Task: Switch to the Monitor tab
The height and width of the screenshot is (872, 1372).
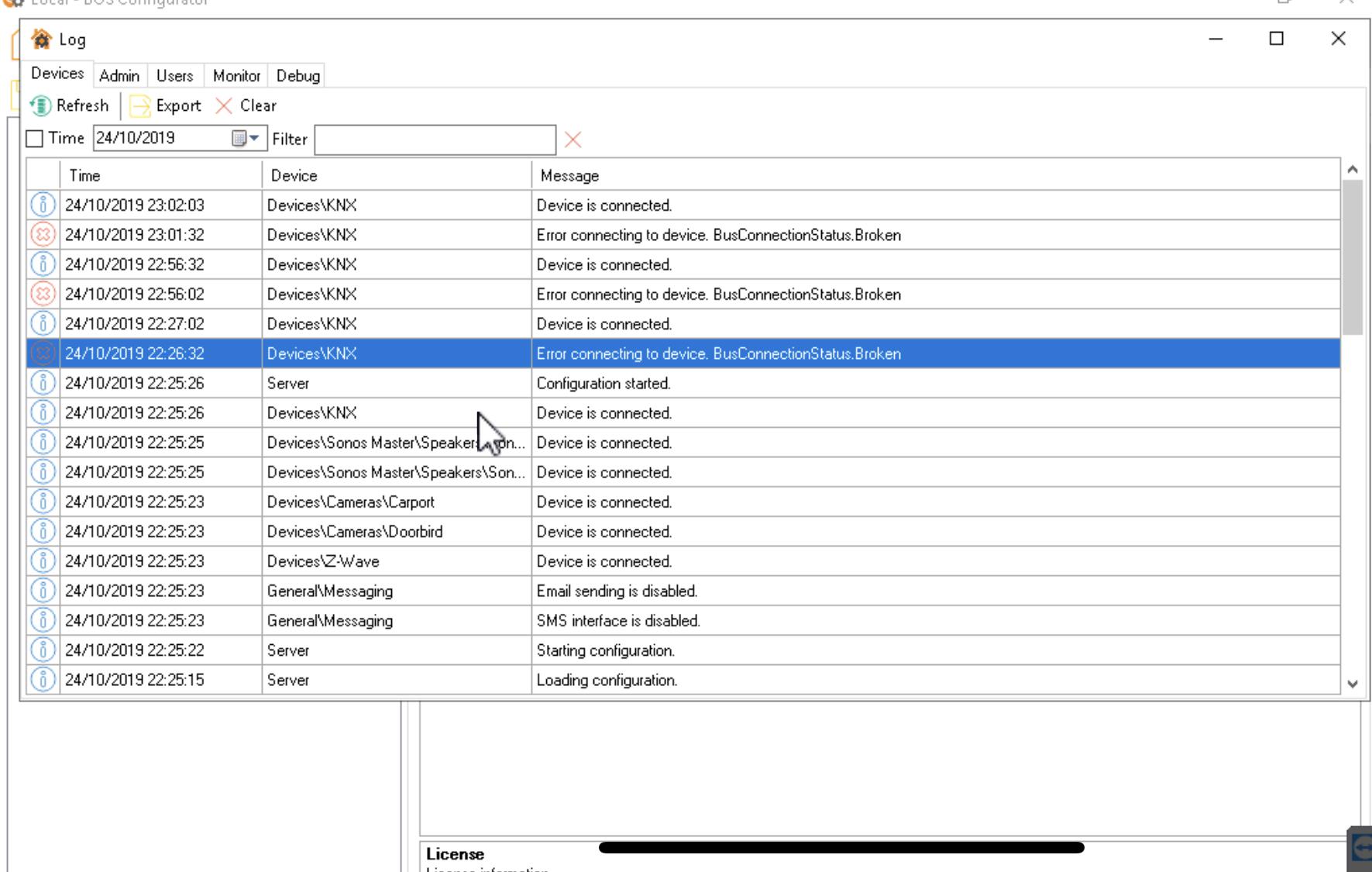Action: click(x=236, y=76)
